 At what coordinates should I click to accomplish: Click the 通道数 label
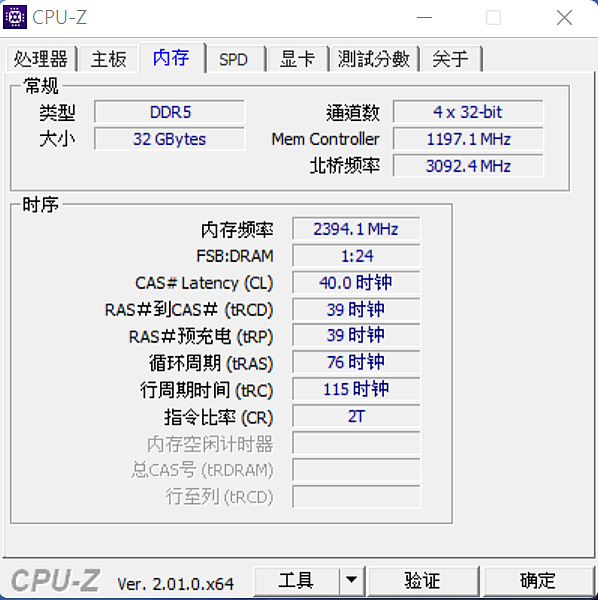pos(353,112)
